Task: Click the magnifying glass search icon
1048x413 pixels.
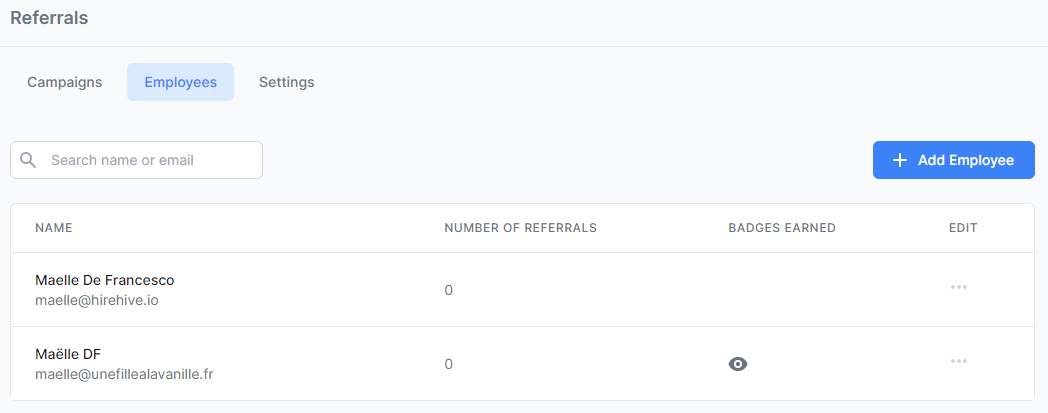Action: coord(28,160)
